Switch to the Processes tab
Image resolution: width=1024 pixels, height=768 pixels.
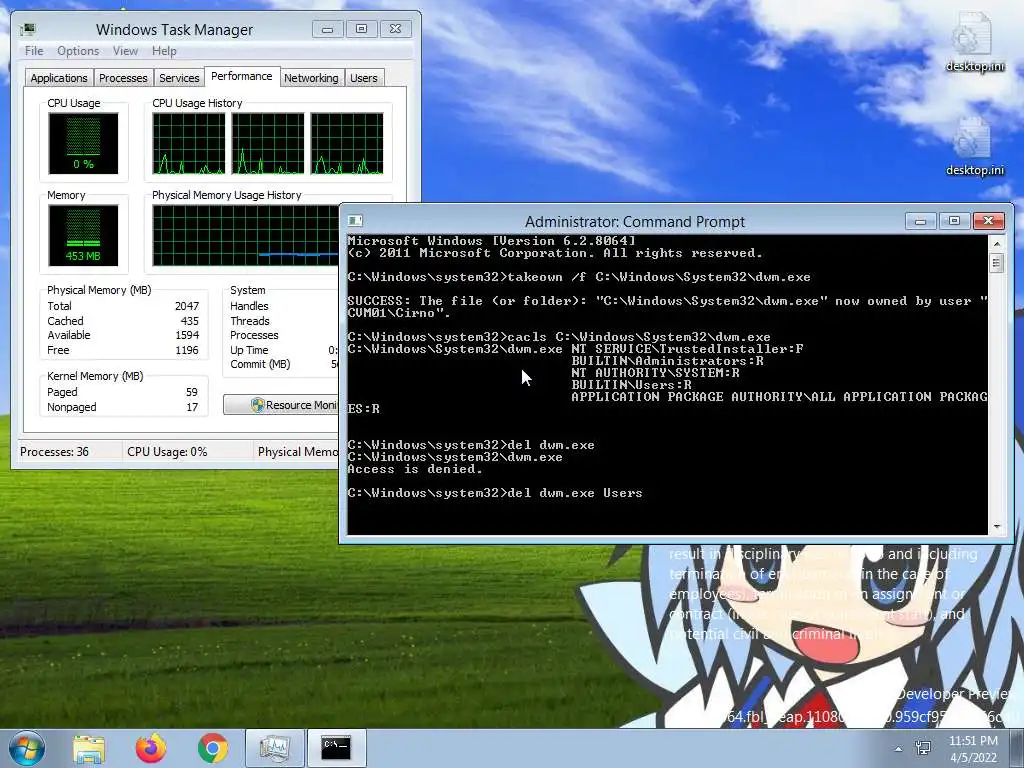(x=123, y=78)
